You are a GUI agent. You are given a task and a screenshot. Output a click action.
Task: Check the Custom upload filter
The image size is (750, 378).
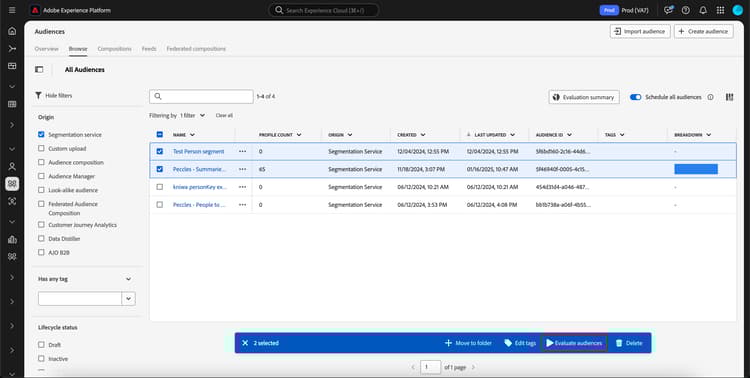coord(41,148)
